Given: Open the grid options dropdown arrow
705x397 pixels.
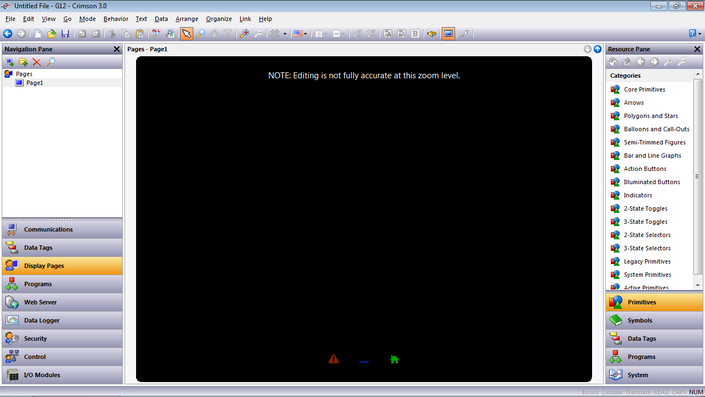Looking at the screenshot, I should [285, 34].
